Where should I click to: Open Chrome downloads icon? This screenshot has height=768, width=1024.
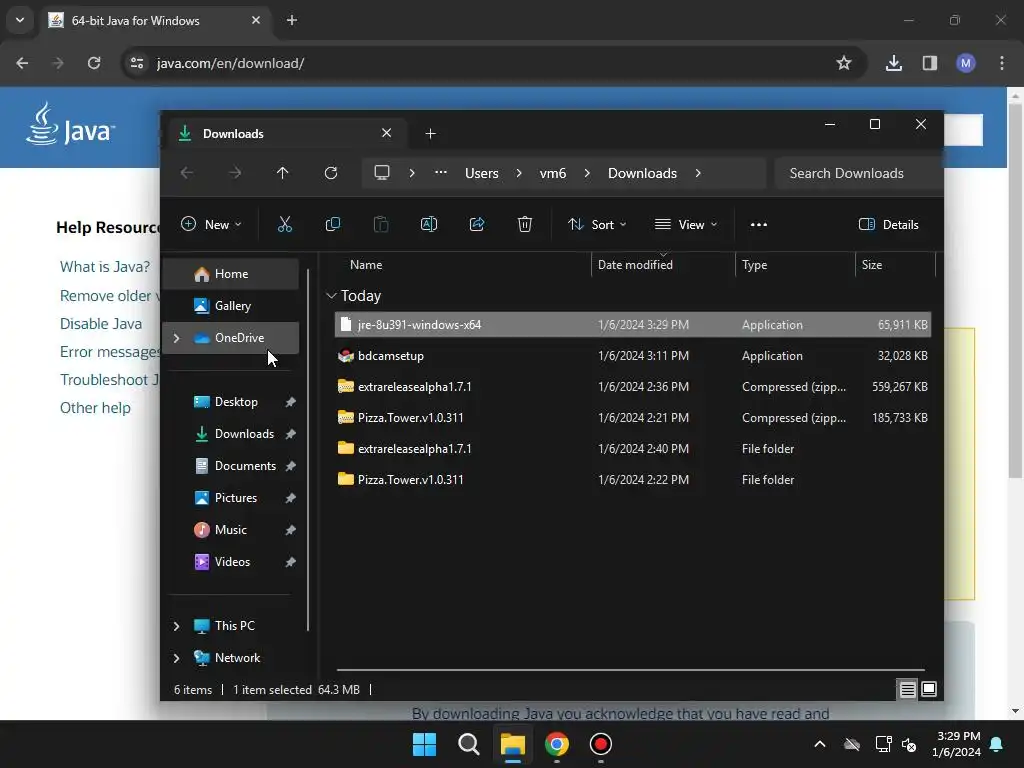(x=893, y=63)
